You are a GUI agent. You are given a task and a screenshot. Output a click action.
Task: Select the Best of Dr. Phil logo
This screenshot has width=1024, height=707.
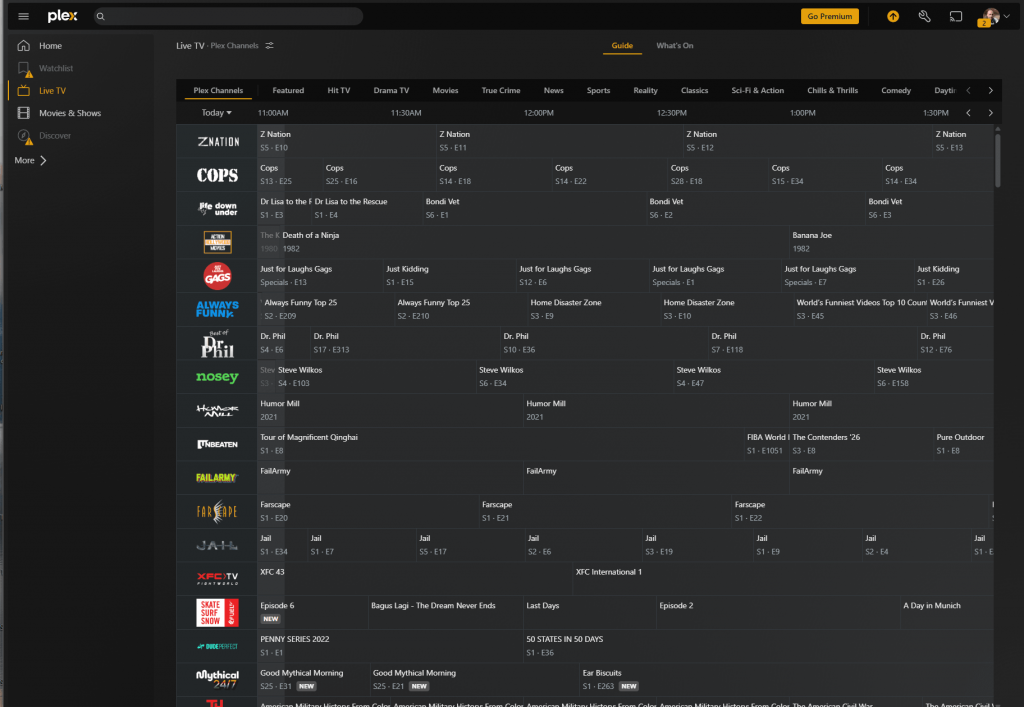click(217, 343)
